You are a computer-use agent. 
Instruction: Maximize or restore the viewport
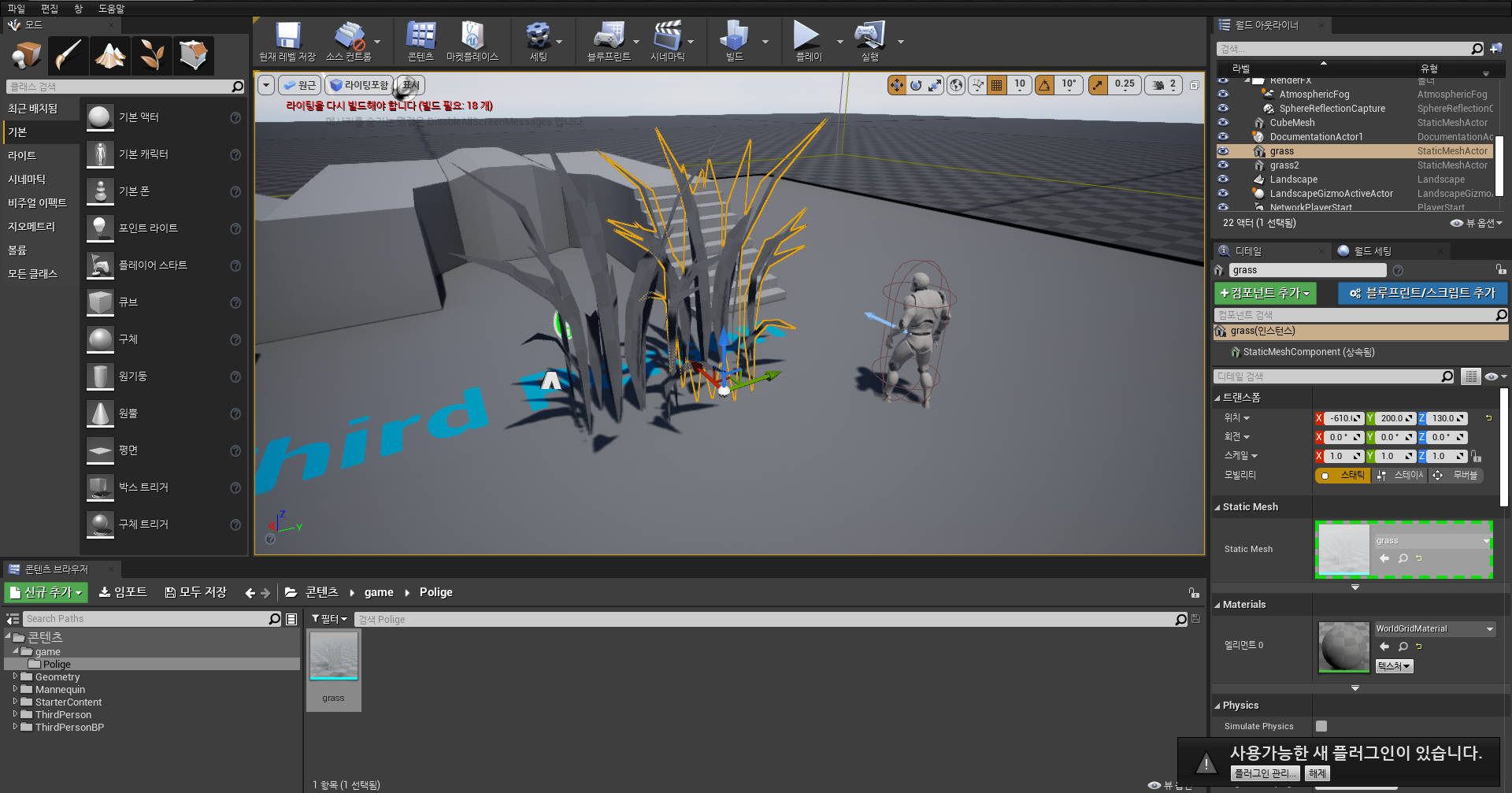coord(1195,85)
